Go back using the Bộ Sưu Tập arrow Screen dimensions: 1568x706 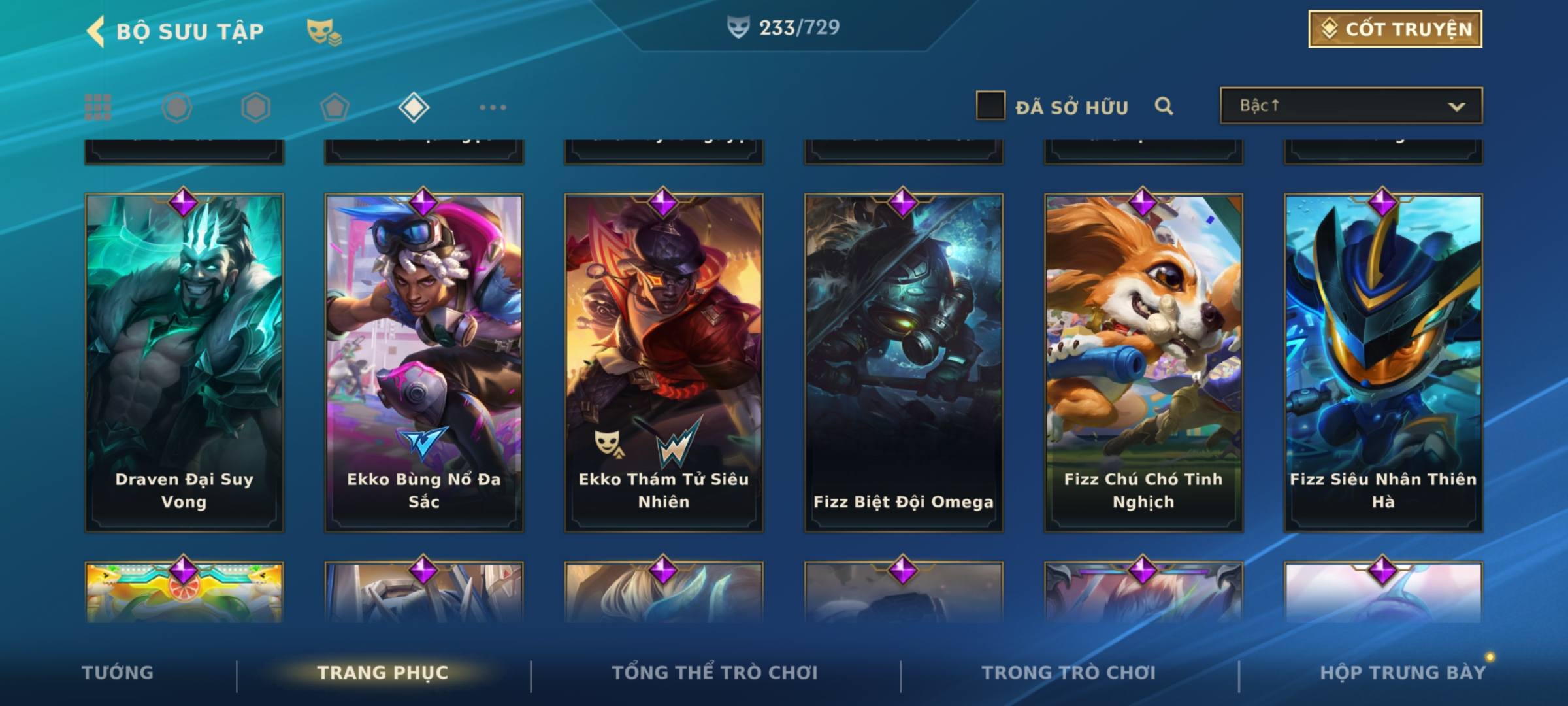tap(95, 31)
